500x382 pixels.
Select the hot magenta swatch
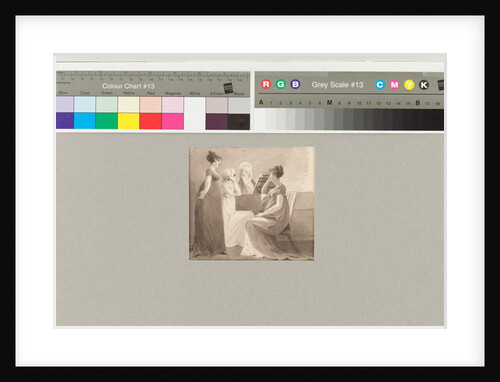[173, 121]
